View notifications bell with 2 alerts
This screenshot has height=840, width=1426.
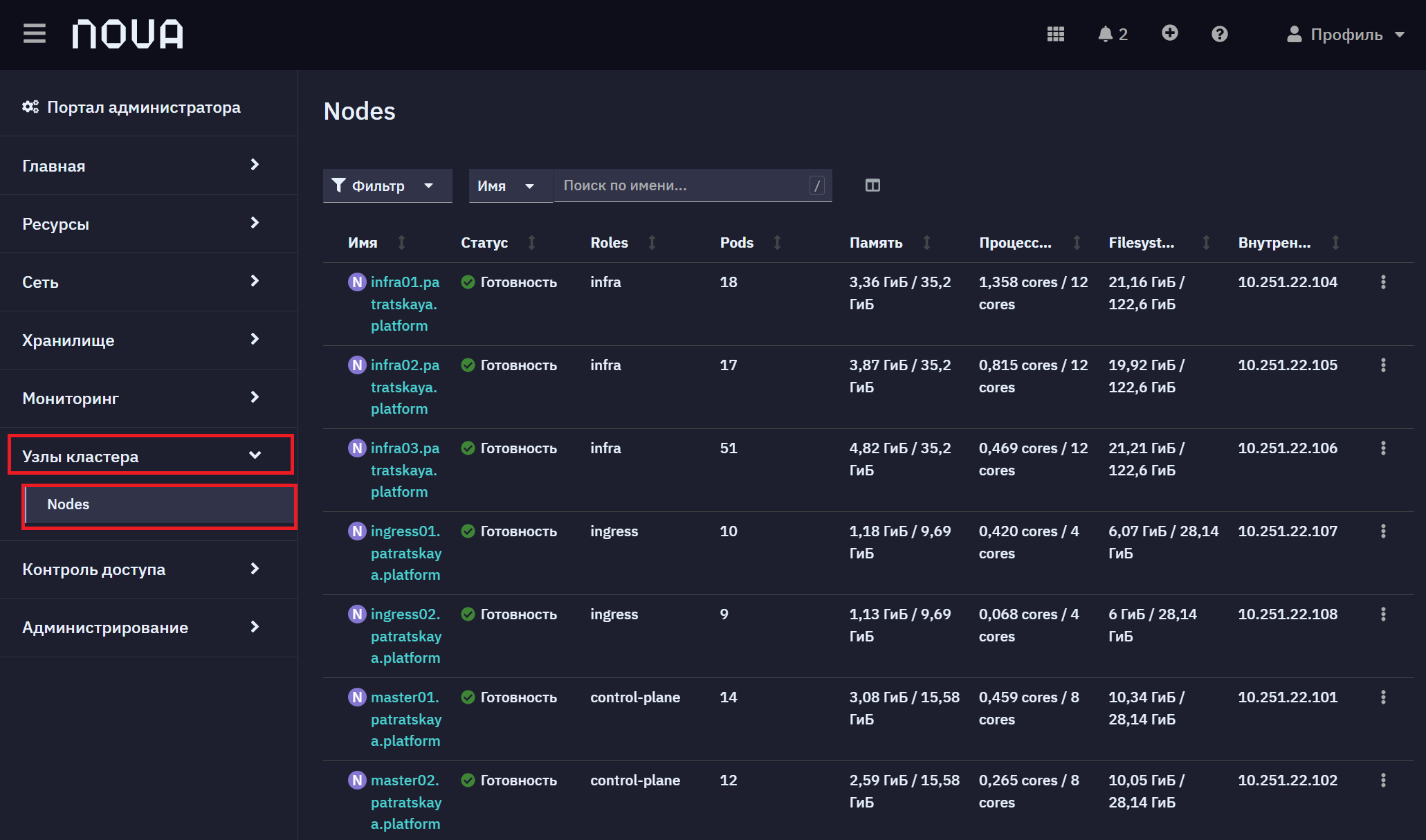click(1113, 34)
